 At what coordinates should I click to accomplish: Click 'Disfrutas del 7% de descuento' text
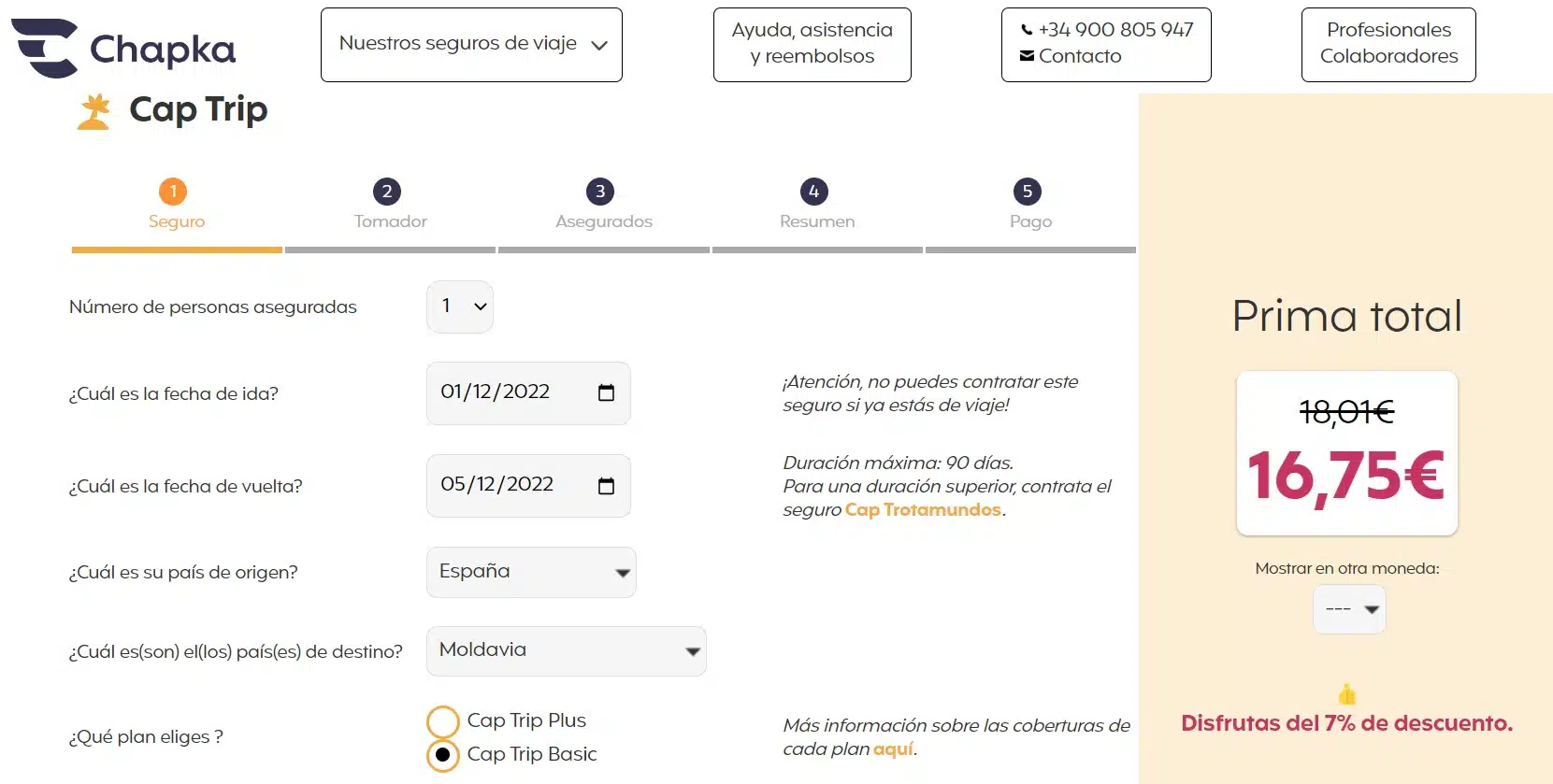coord(1346,723)
